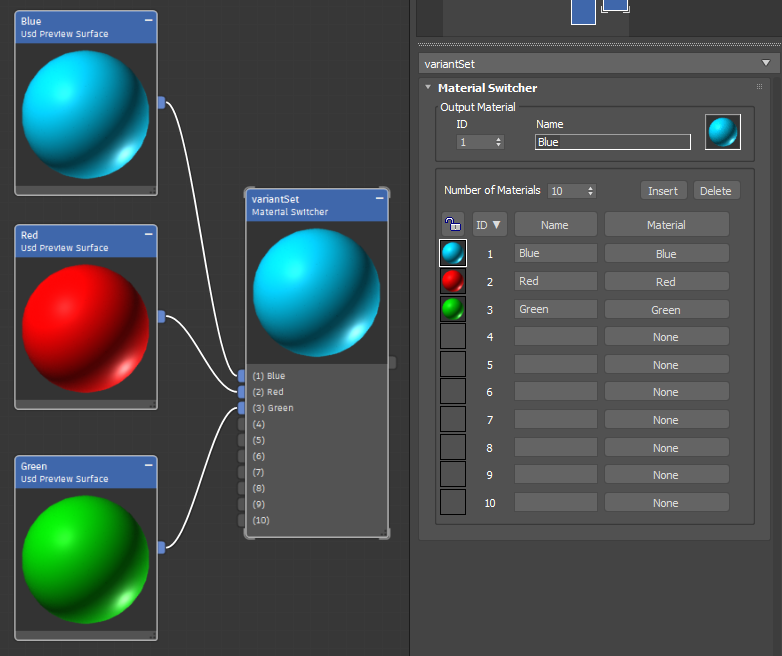Sort by the ID column header

(x=489, y=224)
